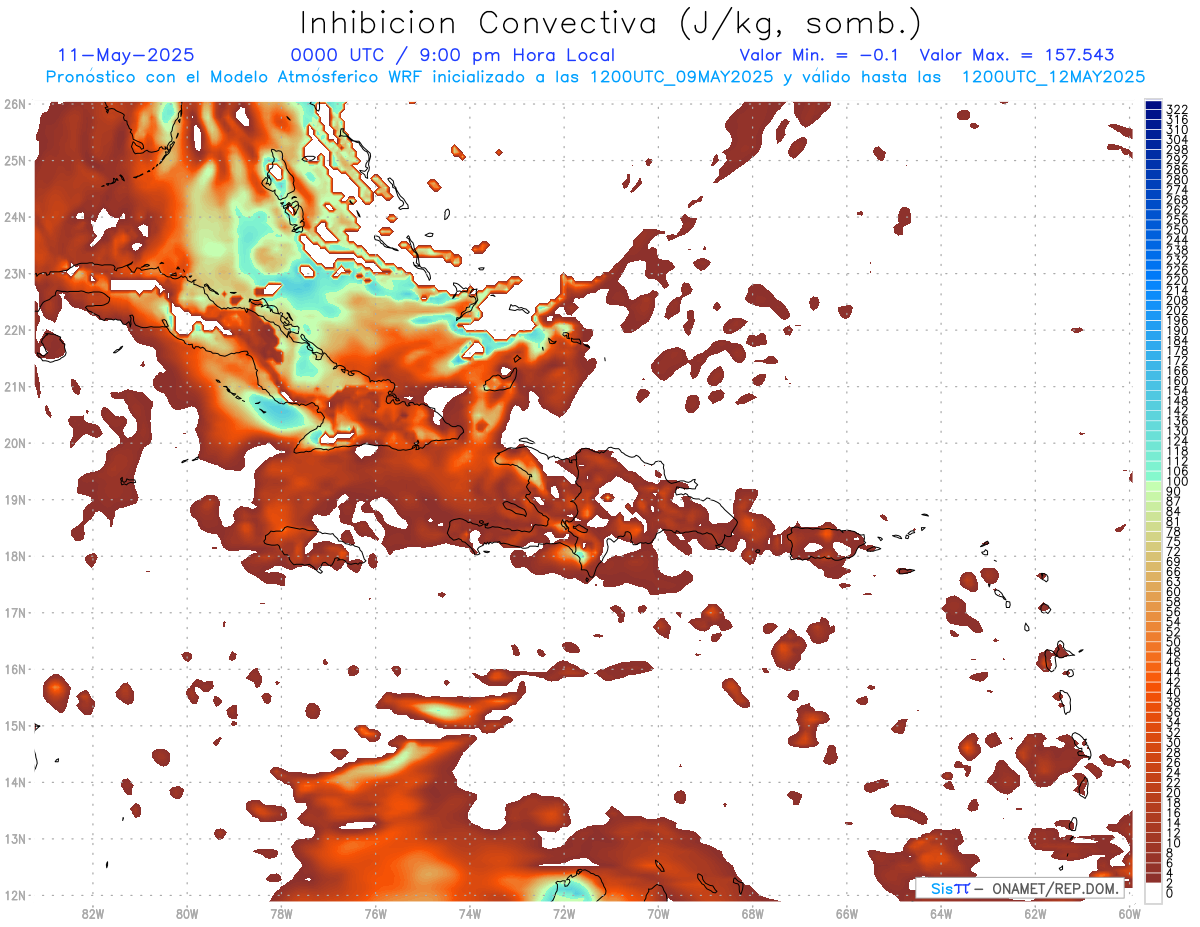Click the color scale value 0
The image size is (1200, 927).
[1170, 894]
